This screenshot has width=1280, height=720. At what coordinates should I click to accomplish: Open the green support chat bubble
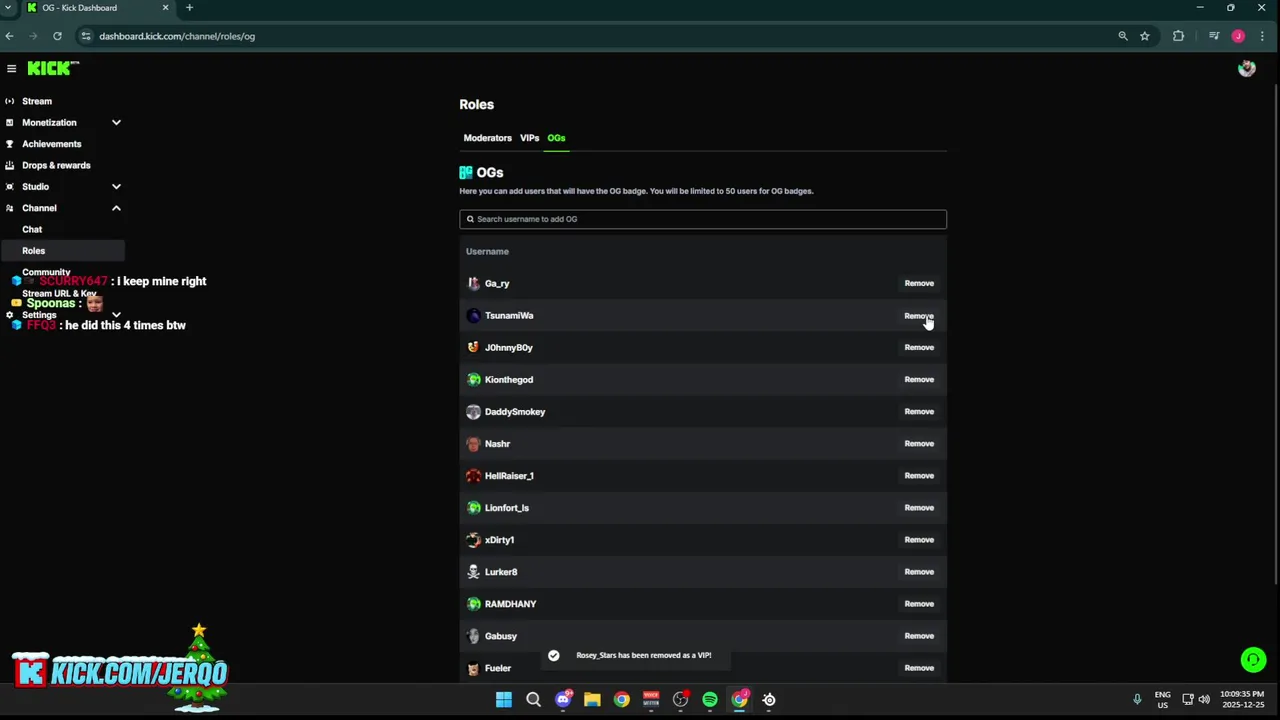pyautogui.click(x=1253, y=660)
